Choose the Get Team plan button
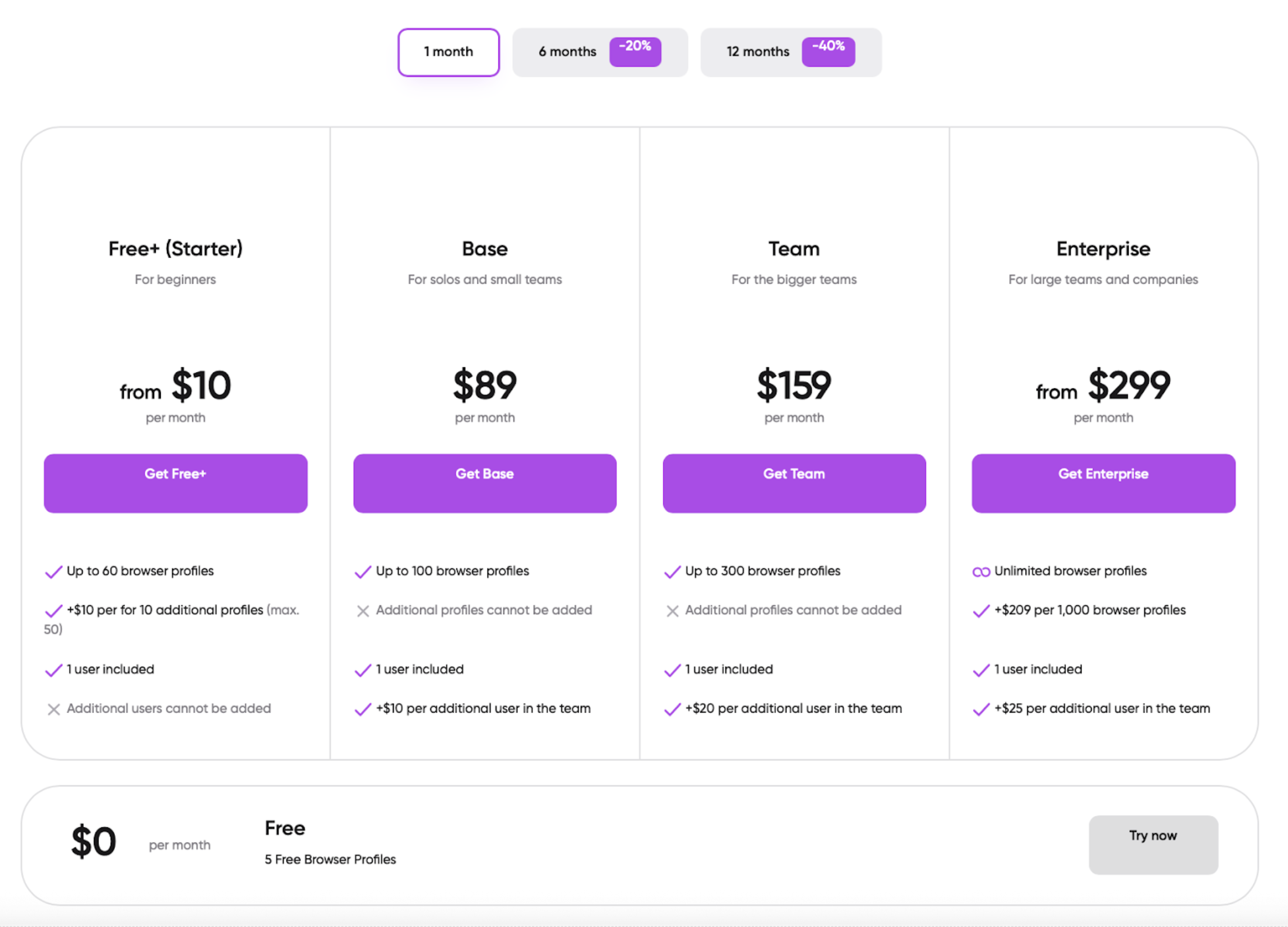1288x927 pixels. [x=794, y=483]
